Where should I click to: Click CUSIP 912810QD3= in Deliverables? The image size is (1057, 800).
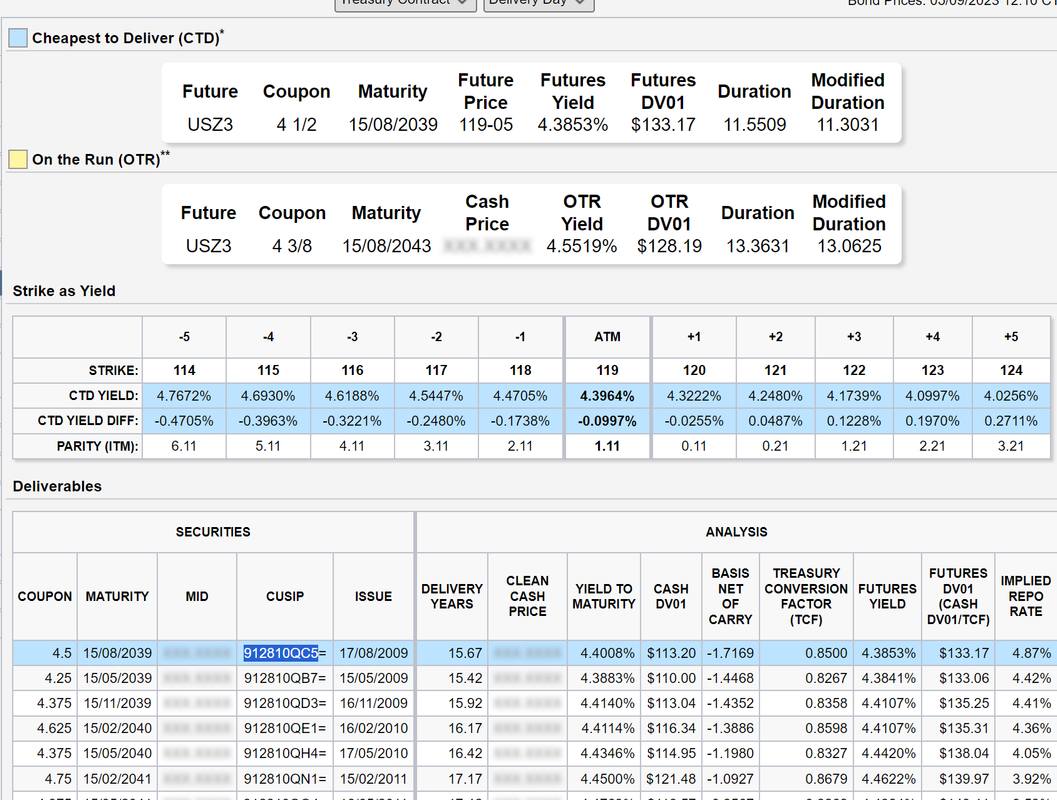tap(284, 703)
